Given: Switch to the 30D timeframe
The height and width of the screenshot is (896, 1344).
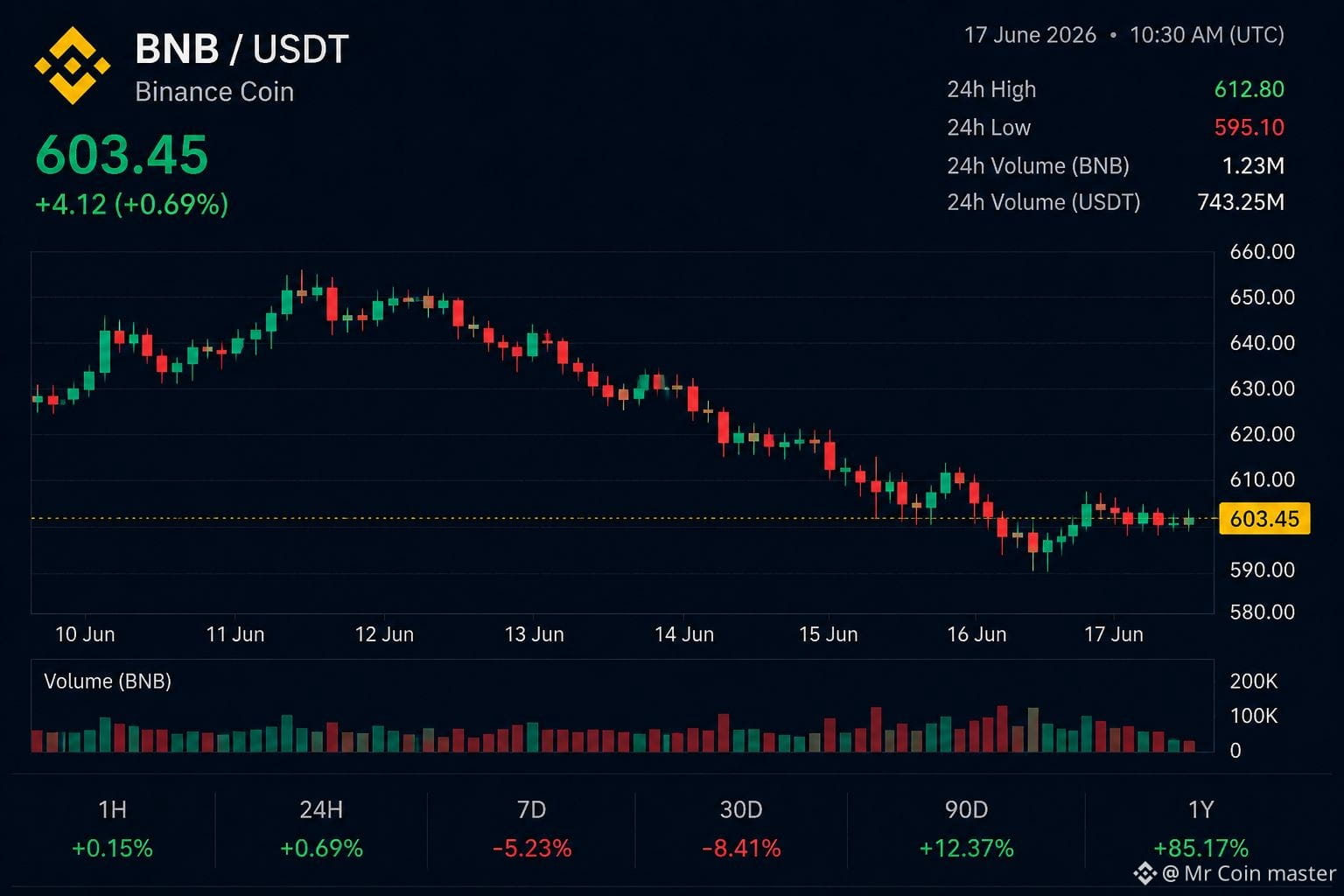Looking at the screenshot, I should [741, 810].
